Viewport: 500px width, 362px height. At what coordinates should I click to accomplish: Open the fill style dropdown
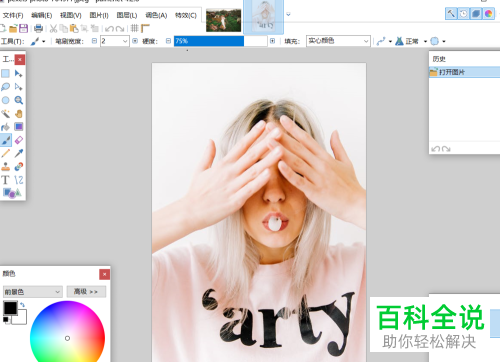point(338,41)
